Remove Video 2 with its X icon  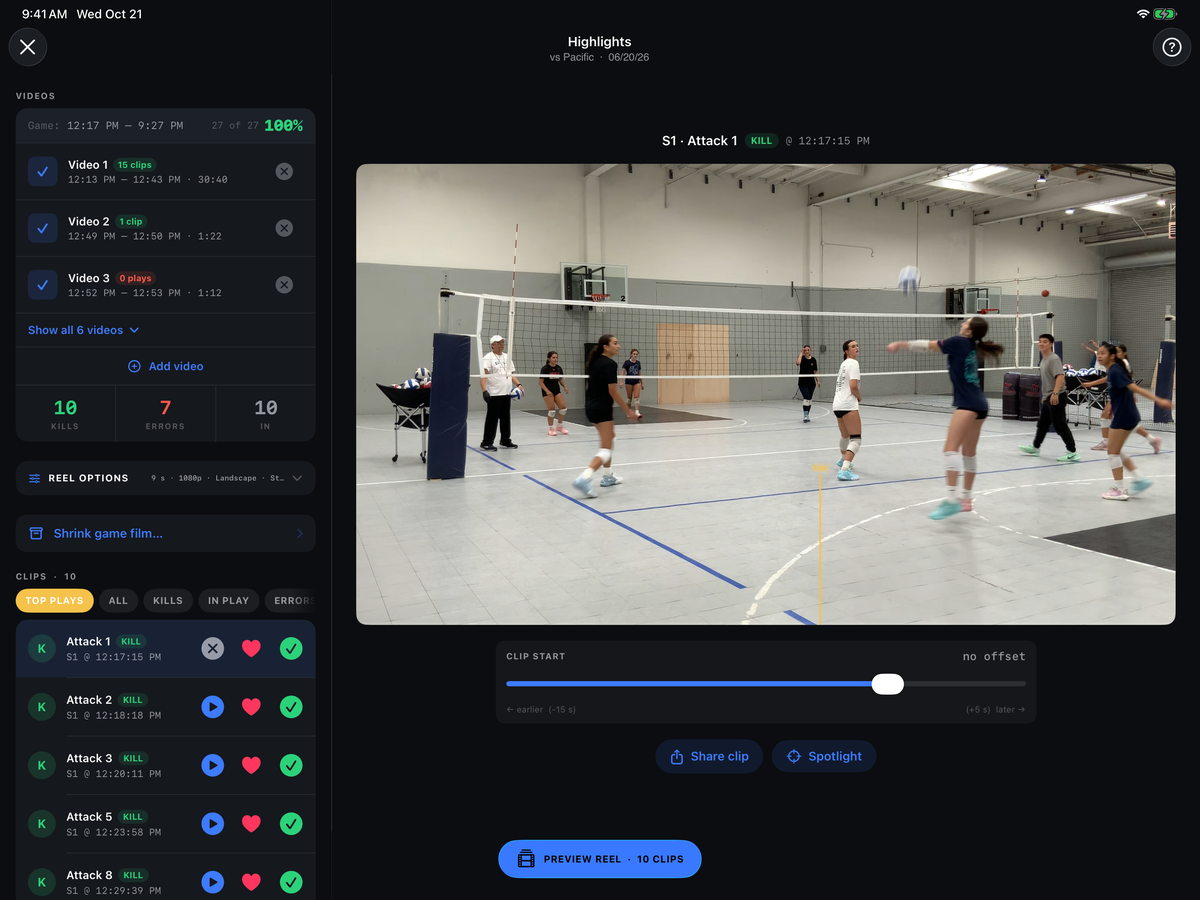(284, 228)
